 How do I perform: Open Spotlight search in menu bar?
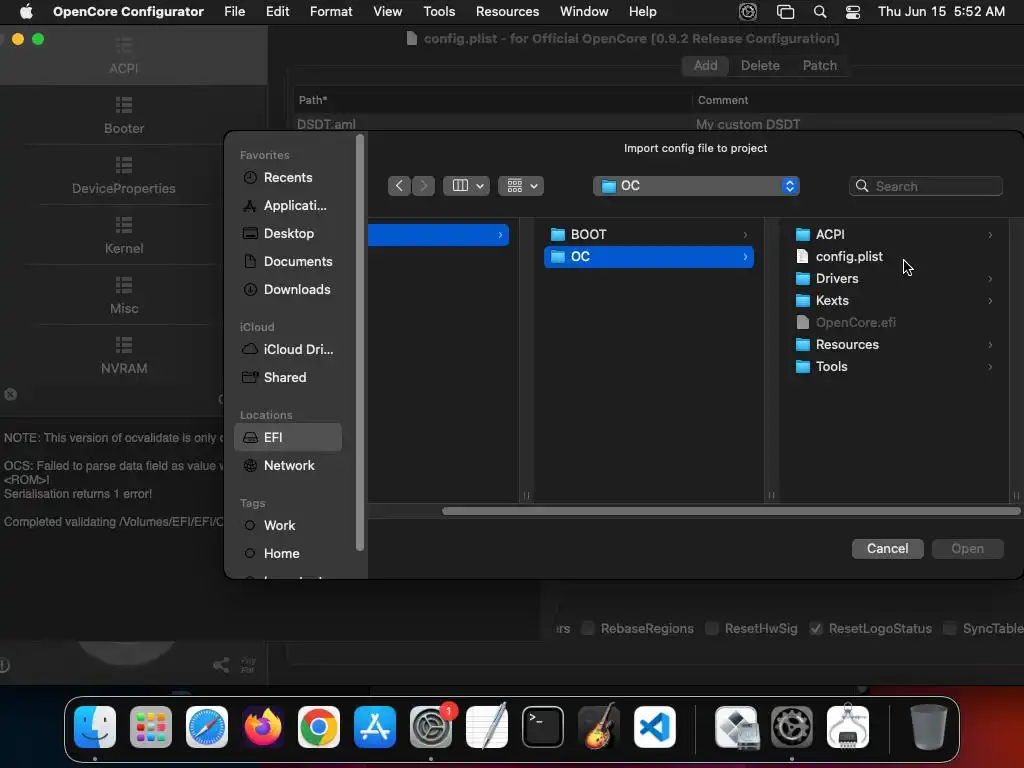(820, 12)
